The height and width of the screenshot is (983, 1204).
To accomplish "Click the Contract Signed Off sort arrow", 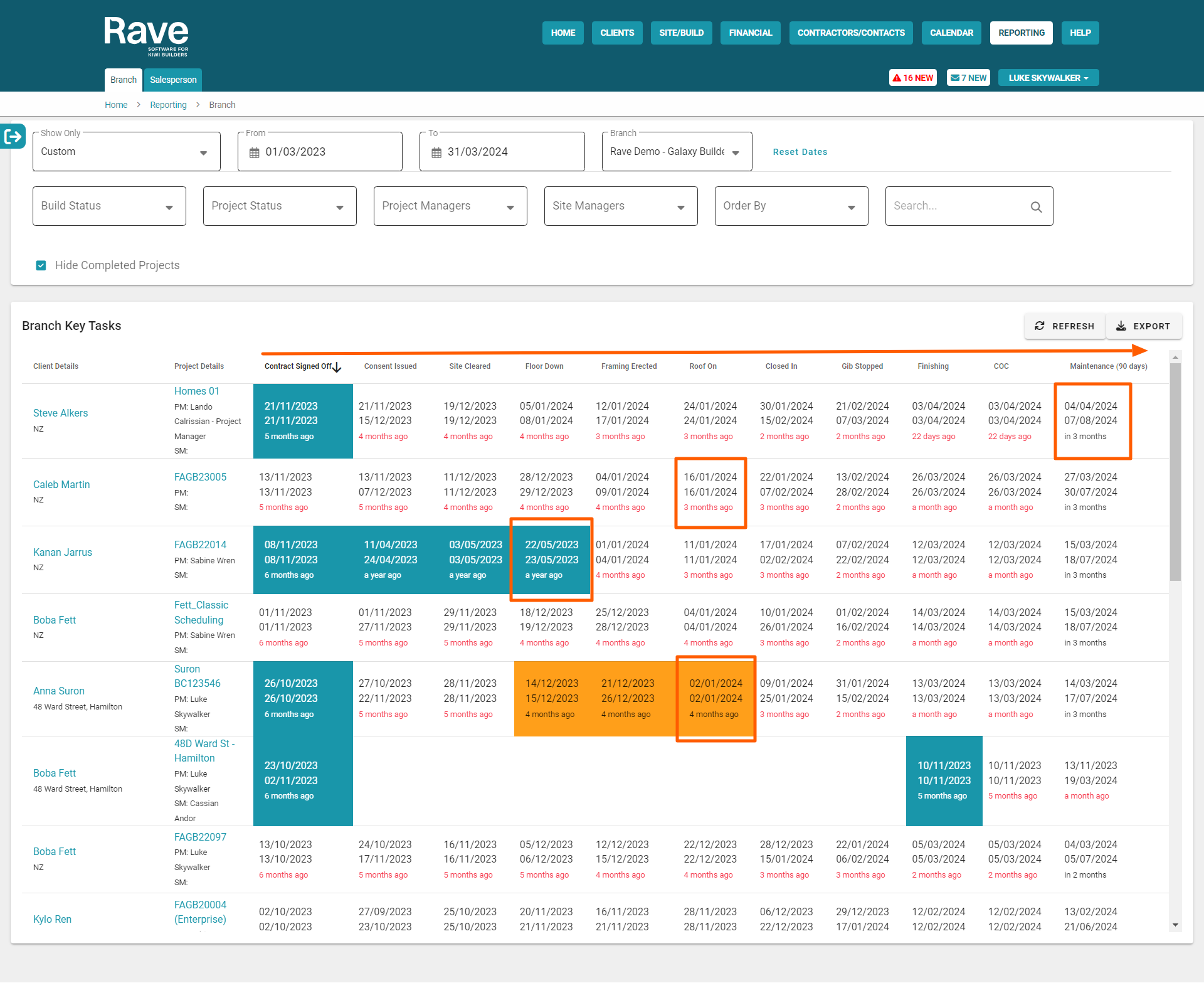I will click(337, 367).
